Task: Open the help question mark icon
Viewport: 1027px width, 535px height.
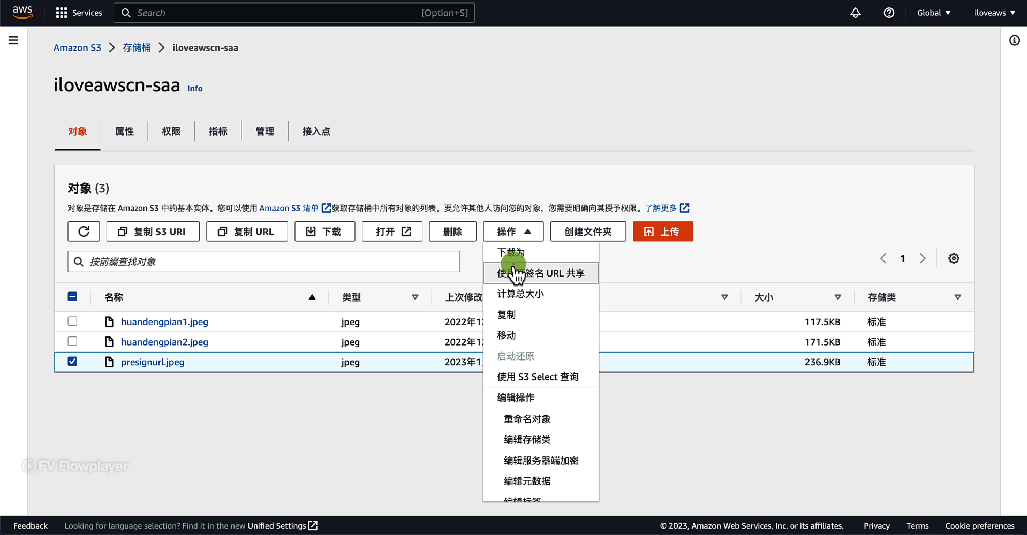Action: point(889,12)
